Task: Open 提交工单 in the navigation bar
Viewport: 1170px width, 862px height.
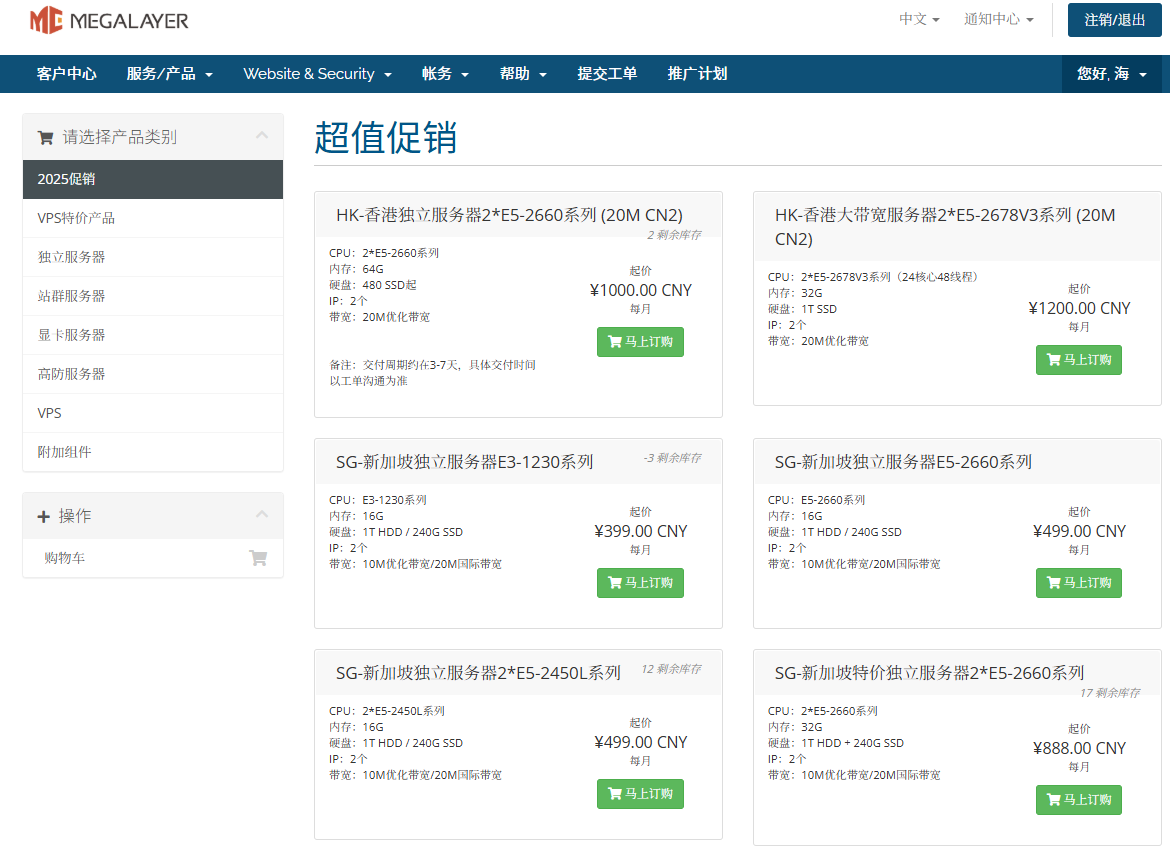Action: coord(607,74)
